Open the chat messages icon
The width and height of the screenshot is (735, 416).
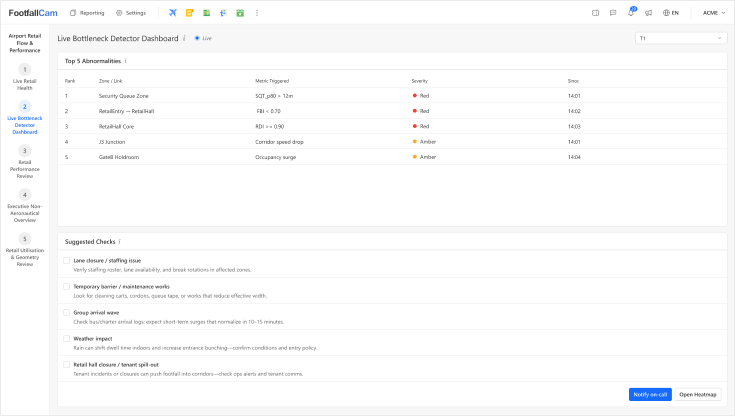coord(613,13)
